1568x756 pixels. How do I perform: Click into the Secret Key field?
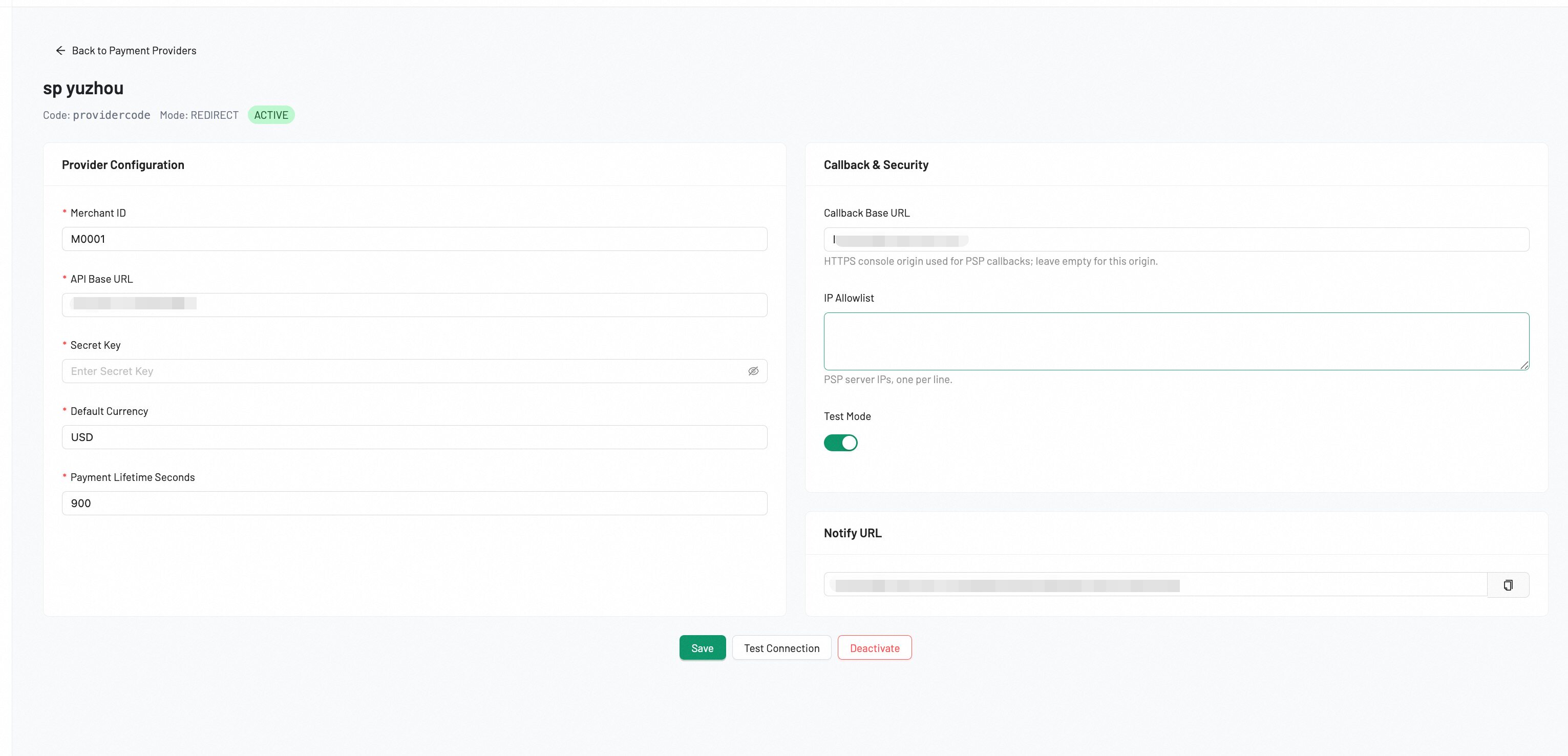click(x=414, y=371)
